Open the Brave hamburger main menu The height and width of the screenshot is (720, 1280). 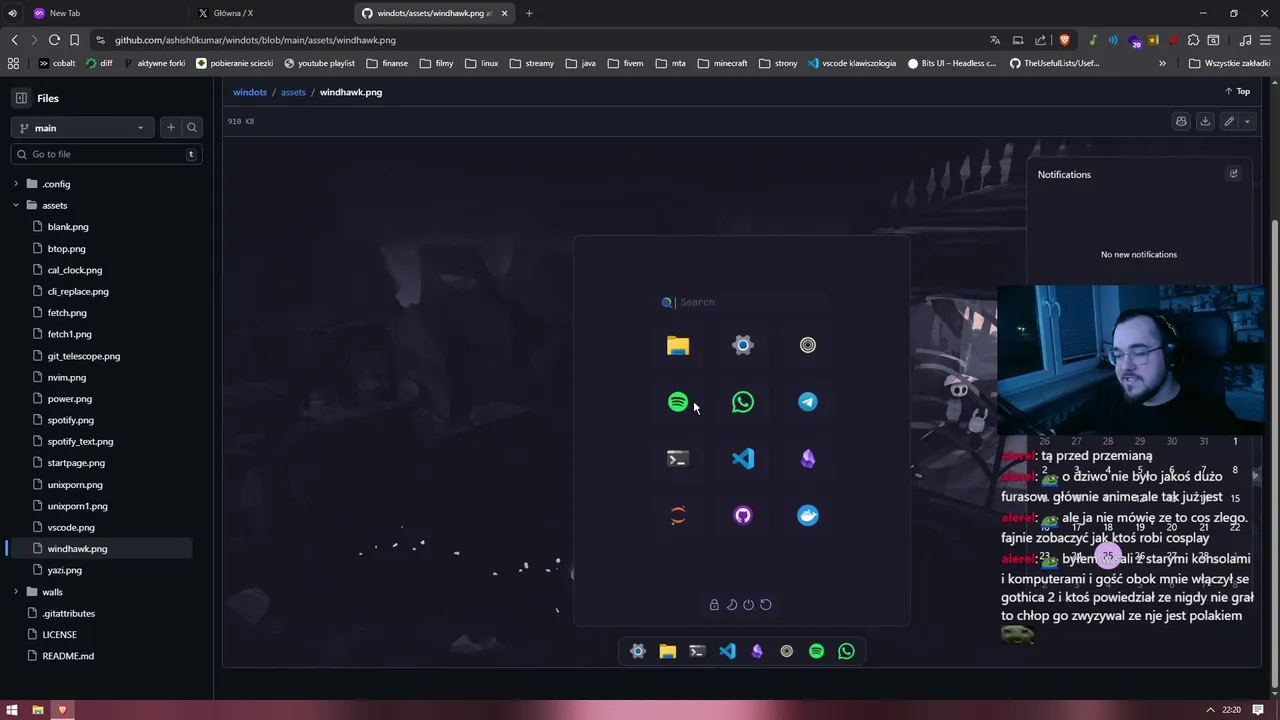1265,40
